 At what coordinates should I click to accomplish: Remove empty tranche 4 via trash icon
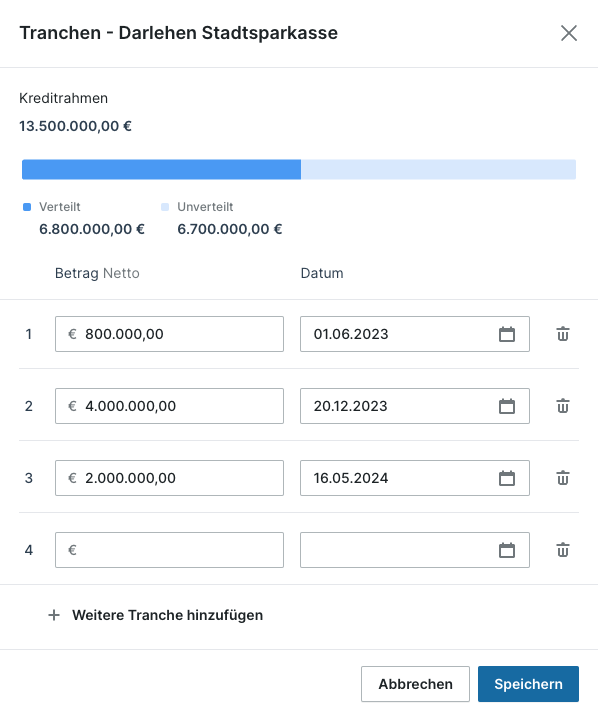[x=563, y=550]
